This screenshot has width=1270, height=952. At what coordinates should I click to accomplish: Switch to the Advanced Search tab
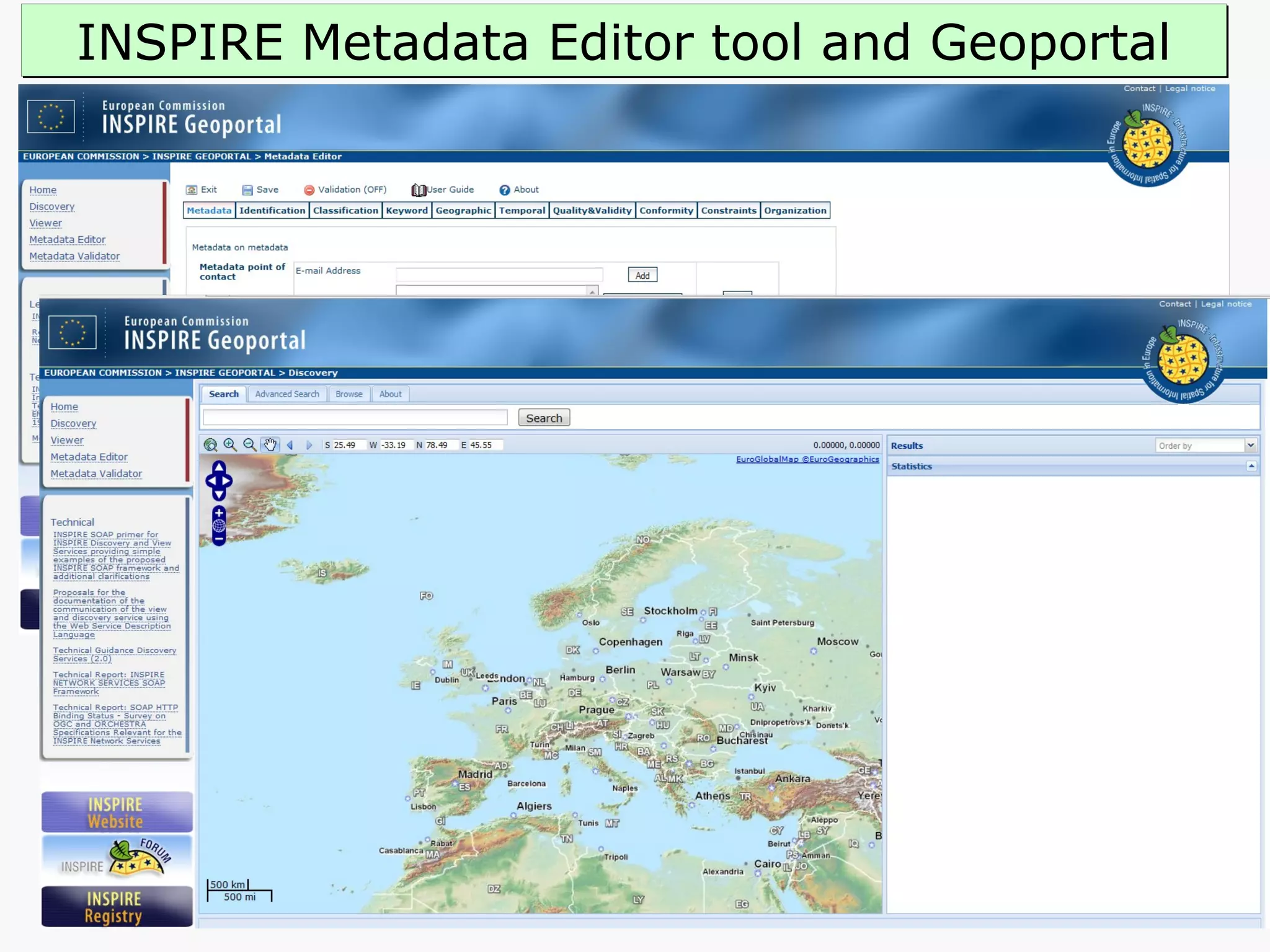287,394
